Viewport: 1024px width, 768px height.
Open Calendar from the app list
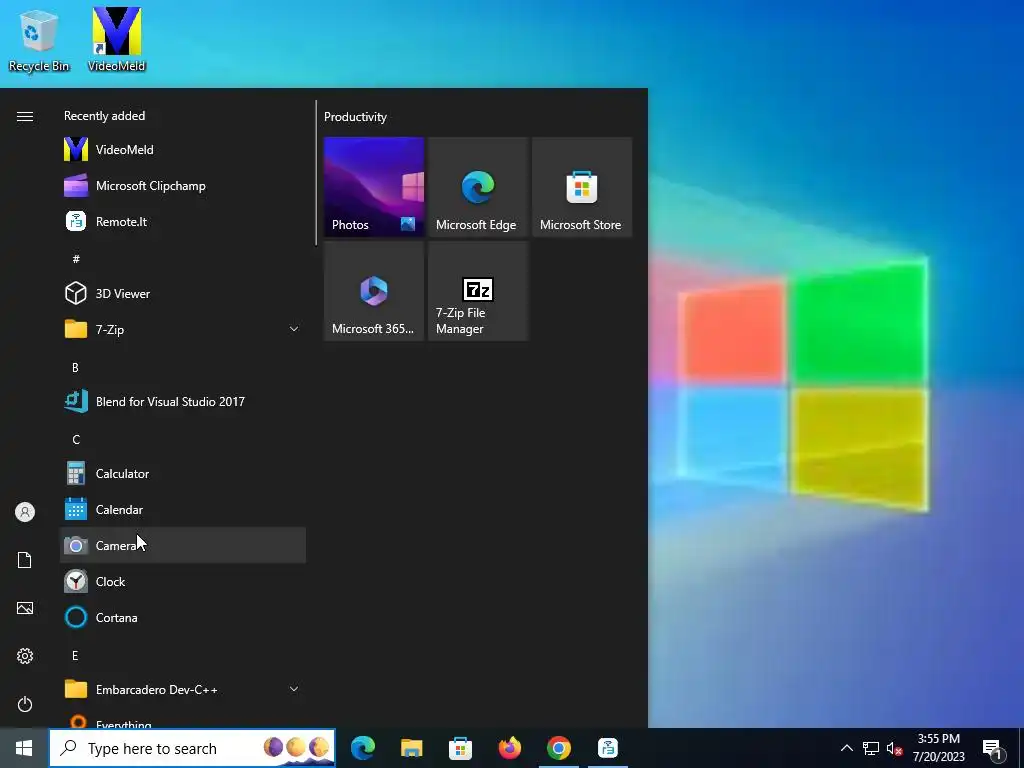[x=183, y=509]
